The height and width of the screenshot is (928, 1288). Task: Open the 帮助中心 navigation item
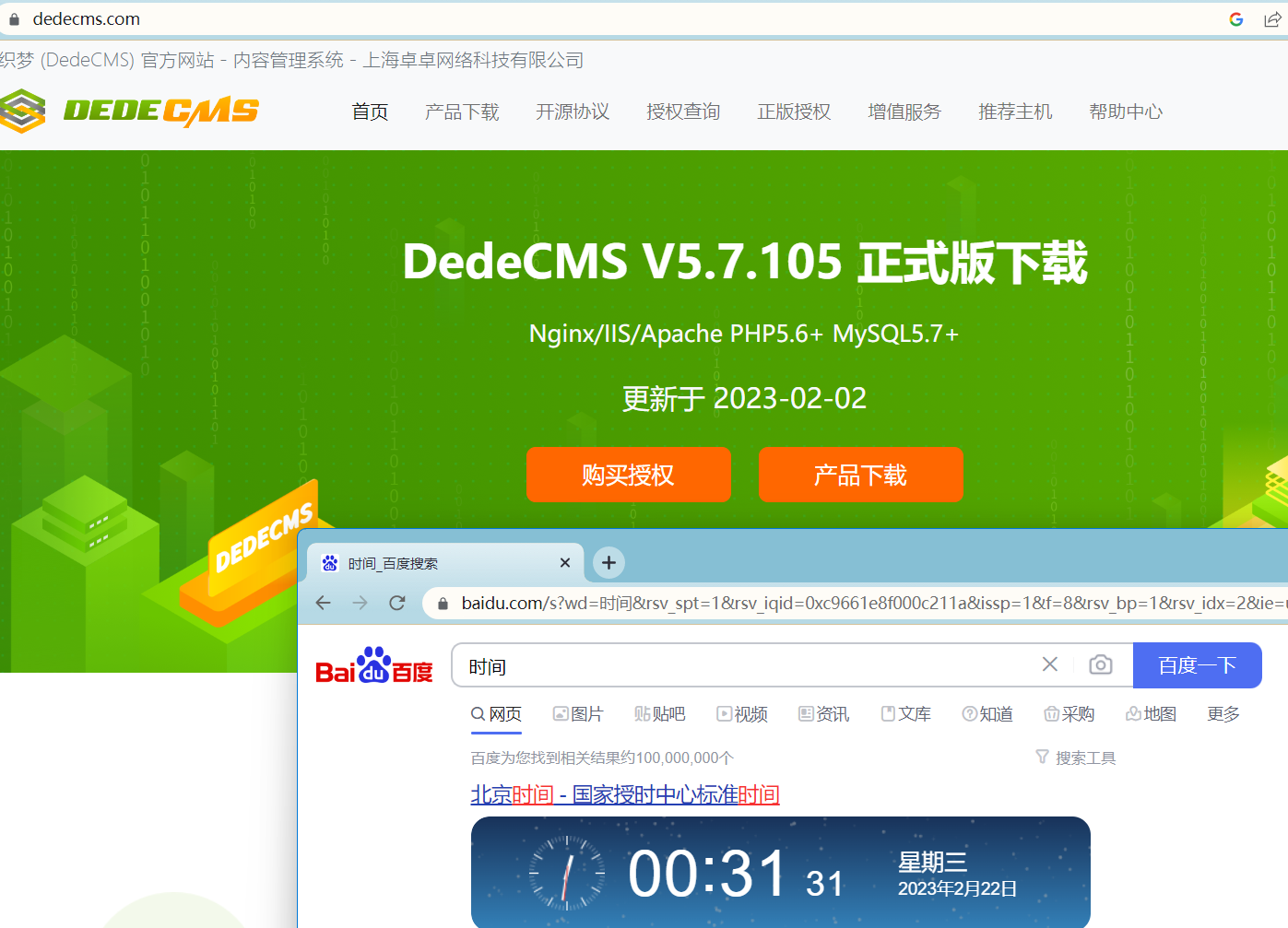(1126, 112)
